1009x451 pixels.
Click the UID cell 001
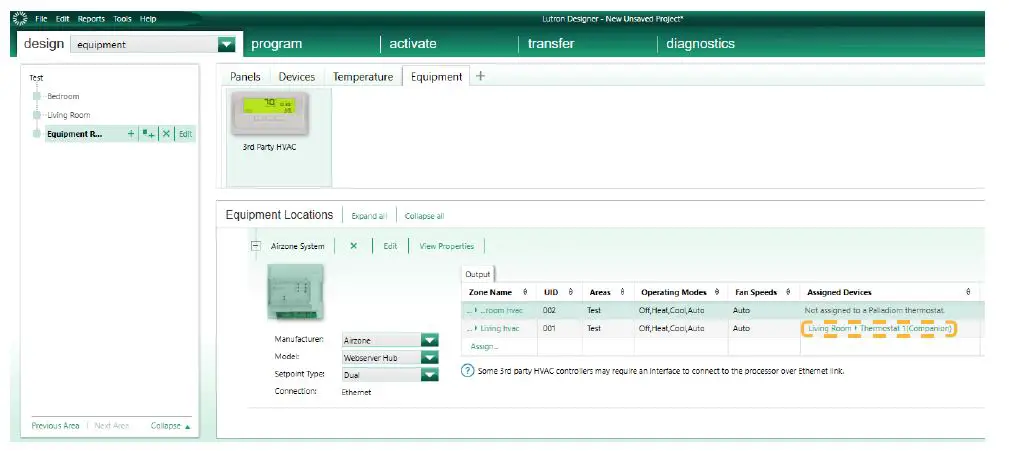click(548, 328)
